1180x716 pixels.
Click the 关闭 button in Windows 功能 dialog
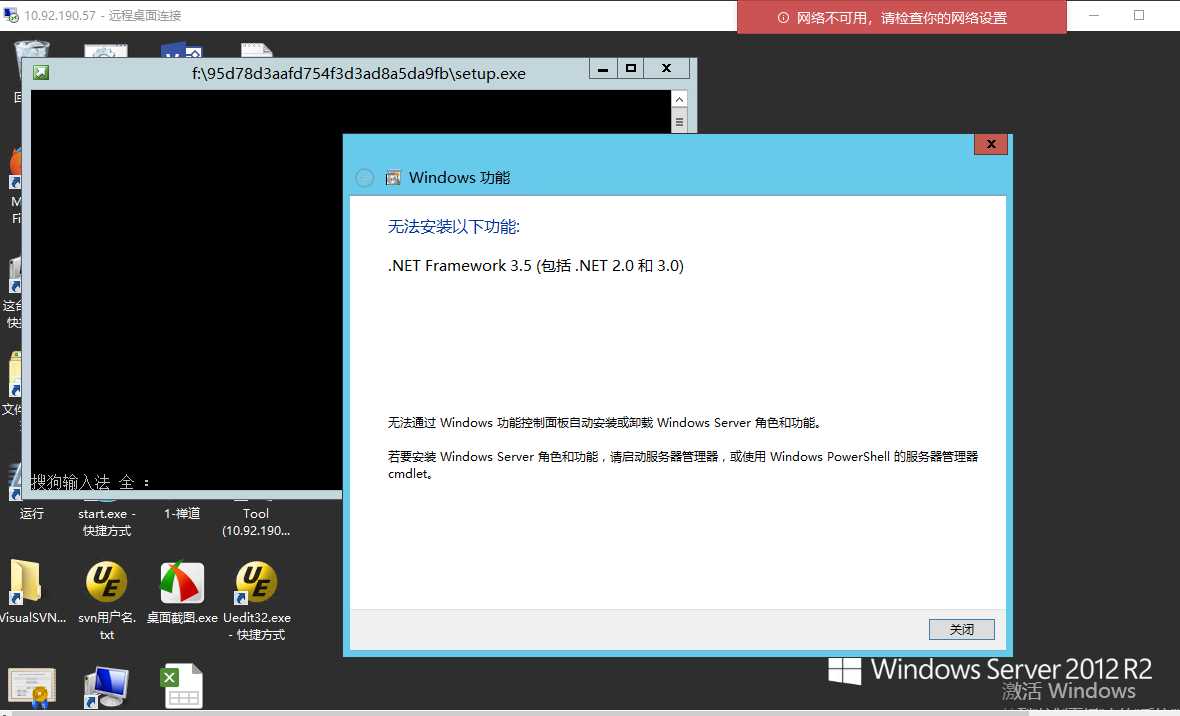pyautogui.click(x=961, y=629)
